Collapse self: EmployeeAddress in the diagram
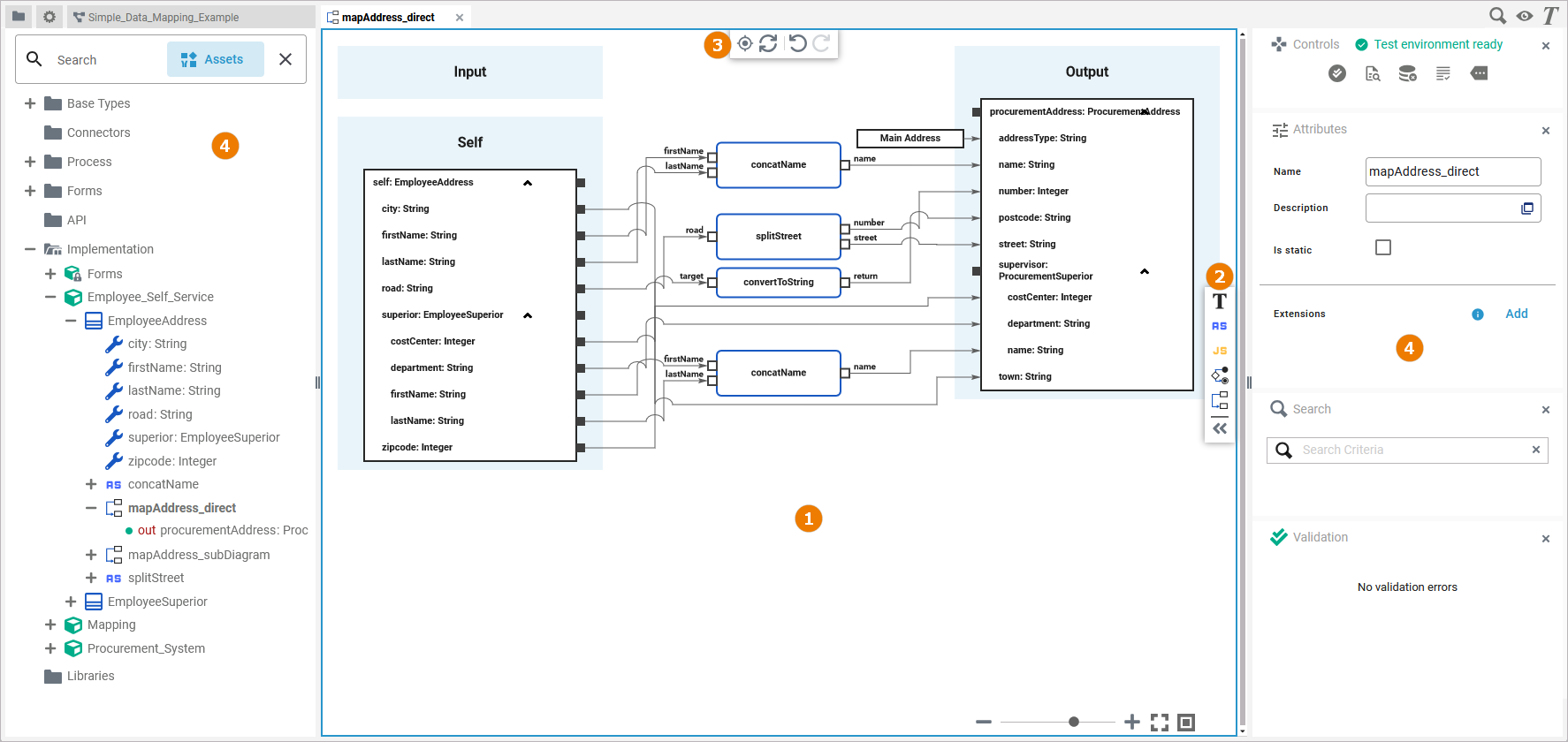The image size is (1568, 742). click(528, 183)
